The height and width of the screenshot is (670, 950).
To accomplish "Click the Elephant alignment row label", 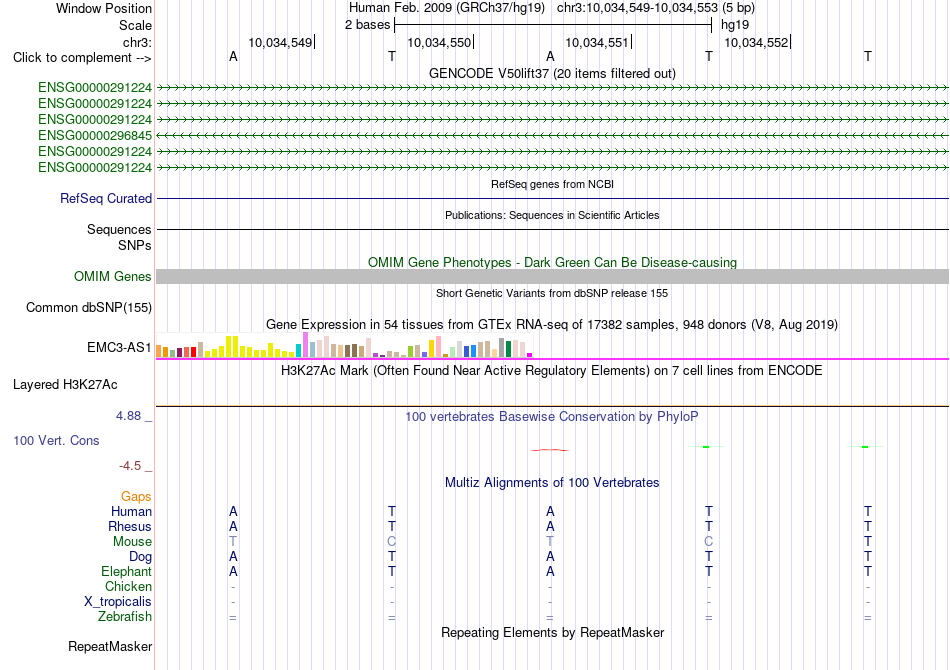I will click(x=126, y=571).
